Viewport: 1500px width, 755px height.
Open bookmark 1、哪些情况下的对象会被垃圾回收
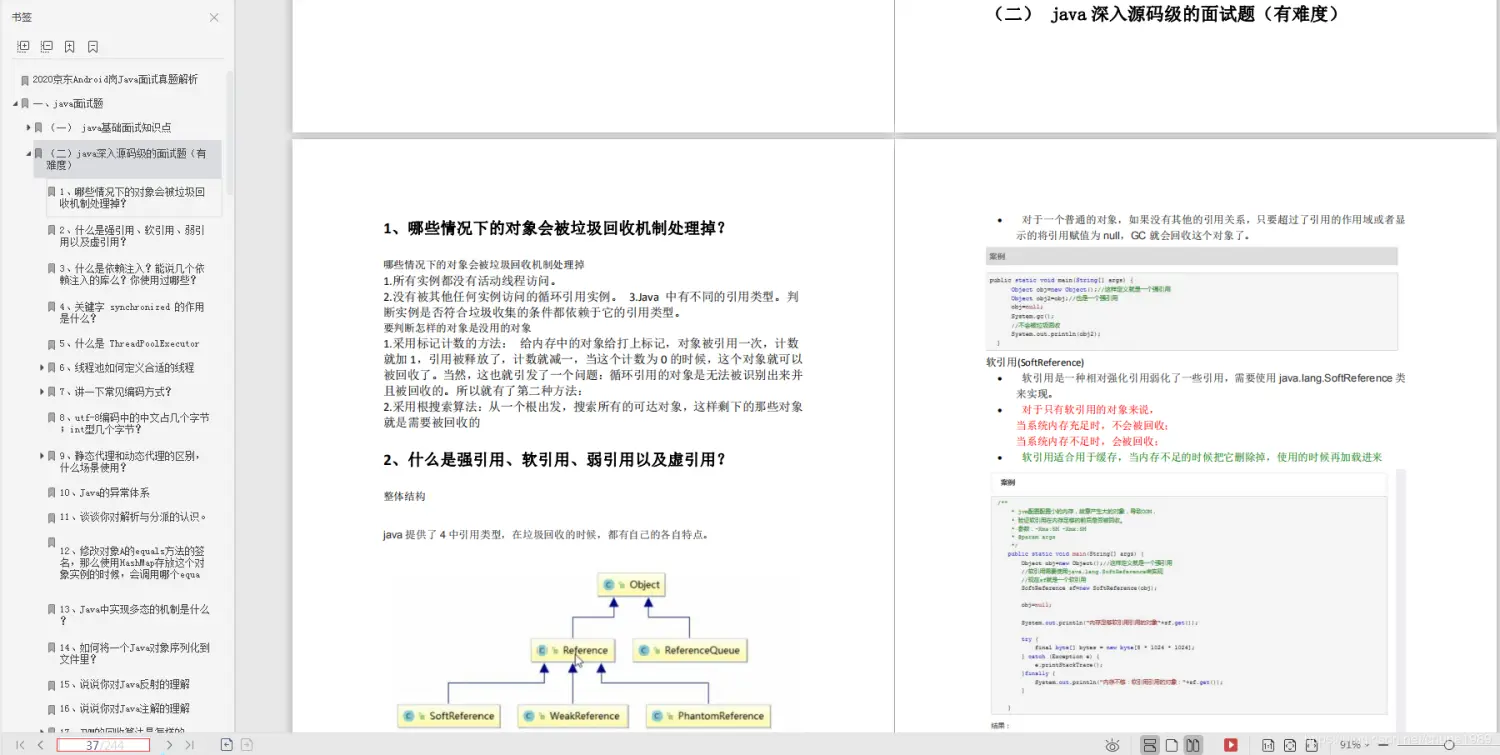pos(132,197)
